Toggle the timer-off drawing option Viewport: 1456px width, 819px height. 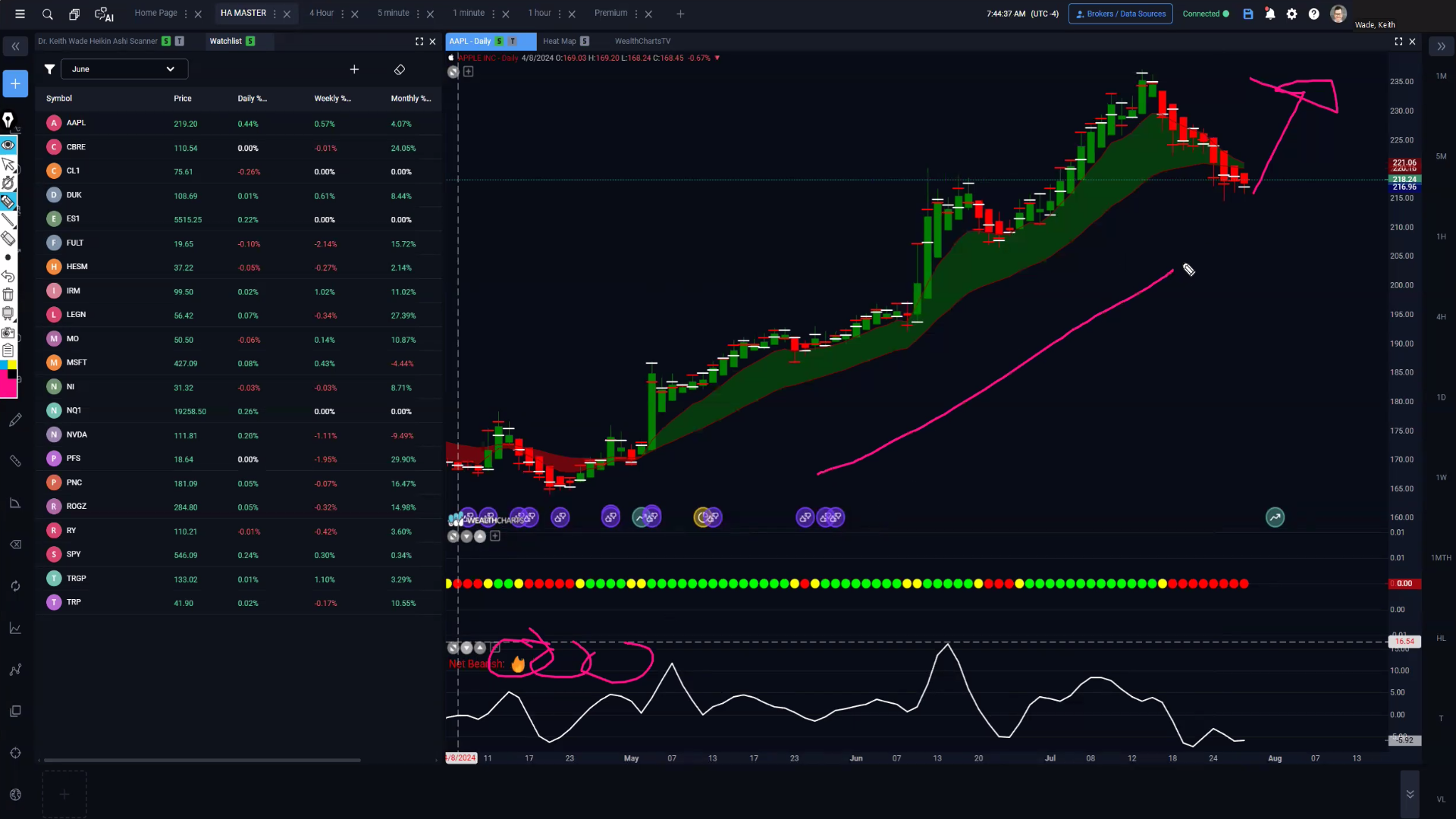(8, 183)
